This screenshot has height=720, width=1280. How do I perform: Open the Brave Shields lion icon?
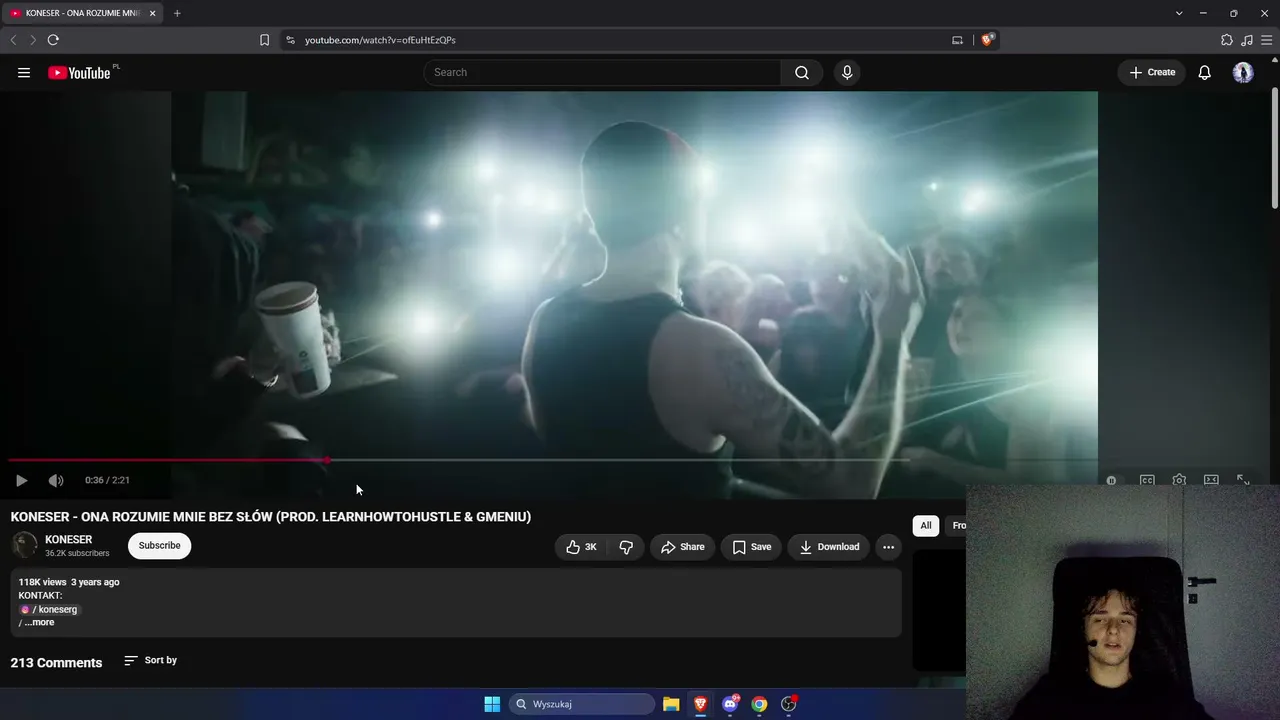(987, 40)
